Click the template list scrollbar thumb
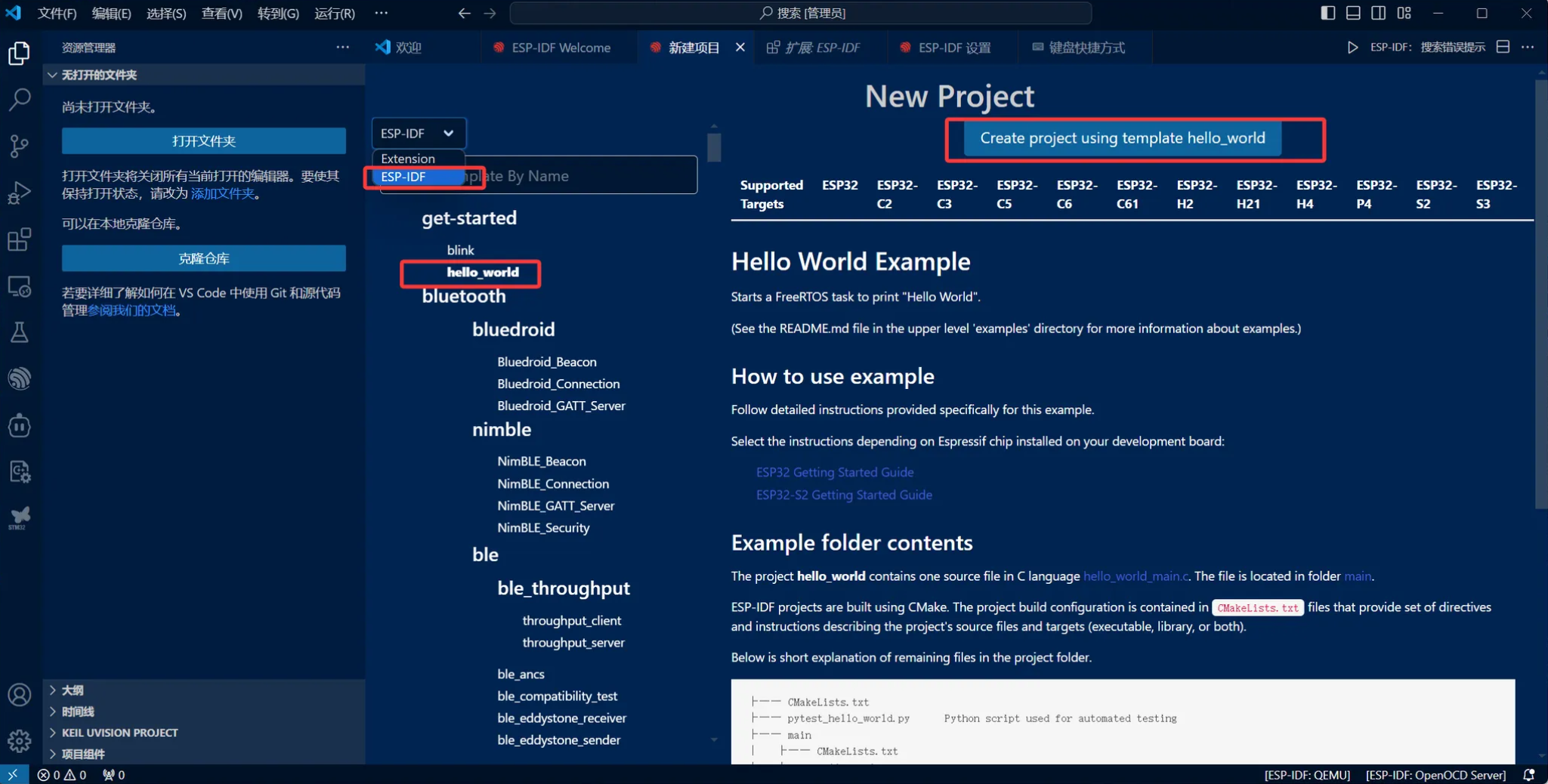 pyautogui.click(x=714, y=147)
